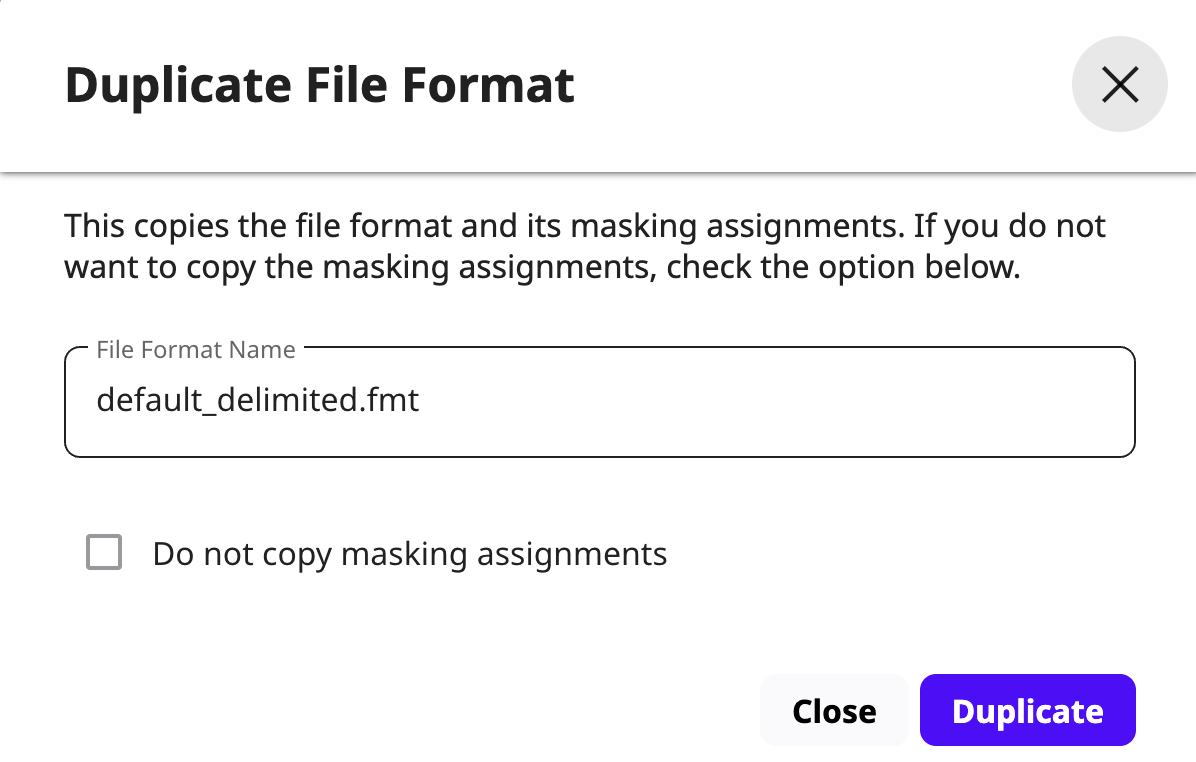
Task: Click the 'default_delimited.fmt' text in the field
Action: tap(258, 402)
